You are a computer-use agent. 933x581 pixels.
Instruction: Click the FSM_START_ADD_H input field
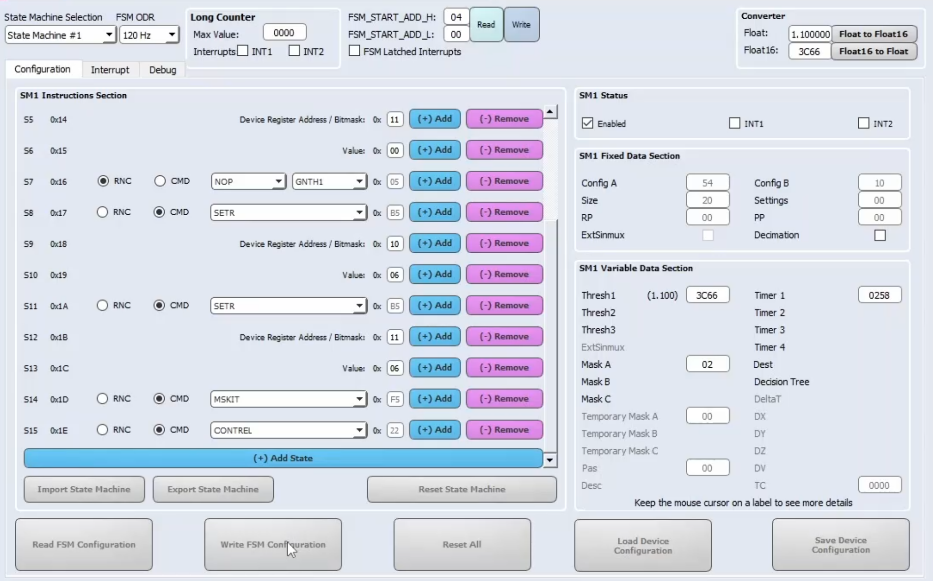tap(456, 17)
